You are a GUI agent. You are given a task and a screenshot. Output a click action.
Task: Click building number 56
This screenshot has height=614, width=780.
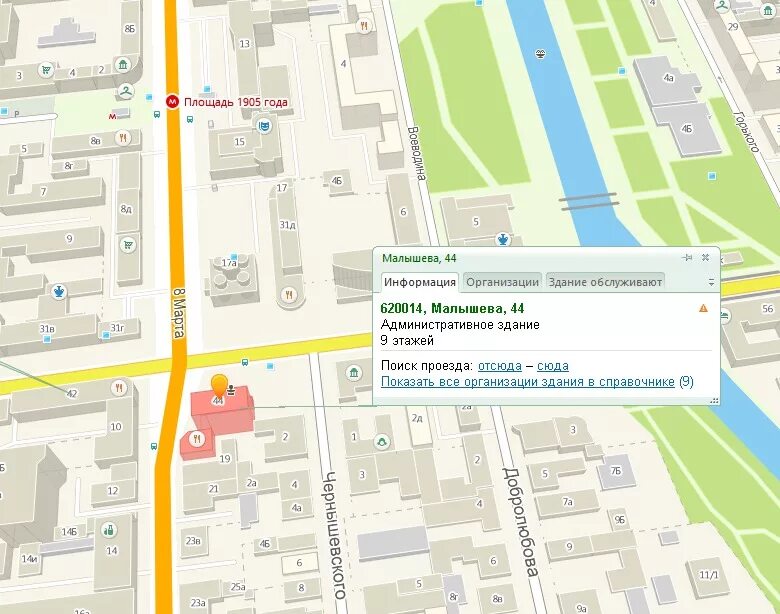point(768,308)
